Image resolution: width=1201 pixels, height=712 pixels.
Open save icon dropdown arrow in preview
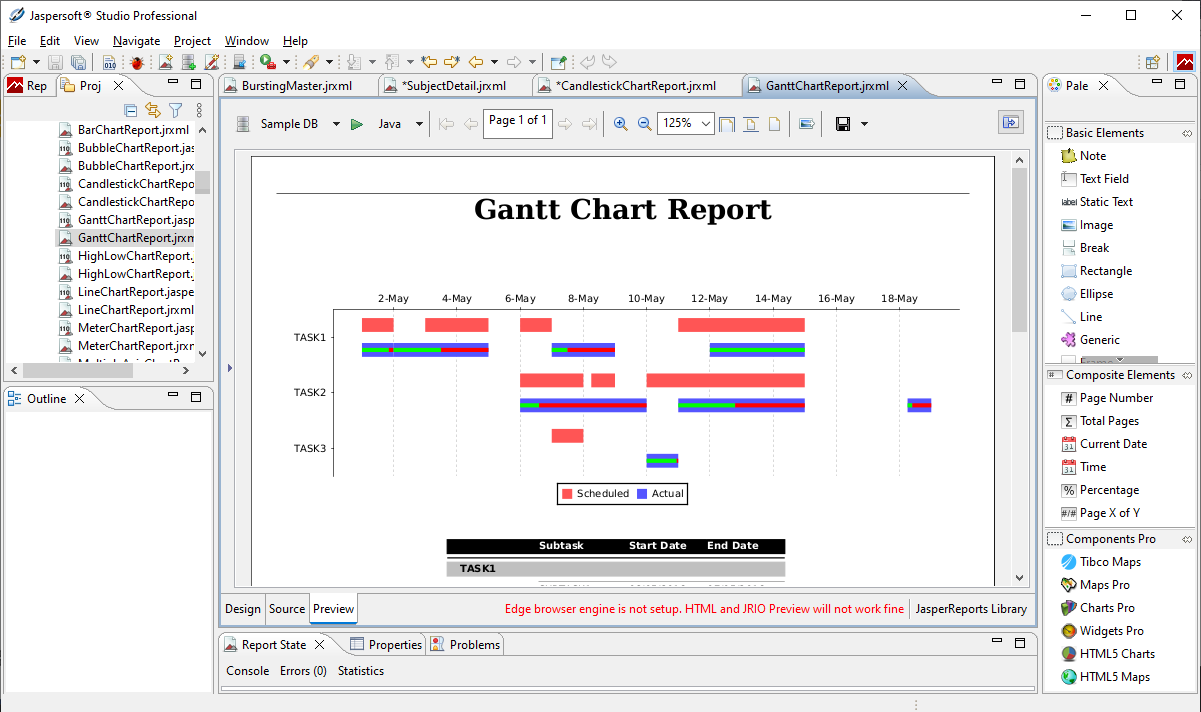pyautogui.click(x=864, y=124)
